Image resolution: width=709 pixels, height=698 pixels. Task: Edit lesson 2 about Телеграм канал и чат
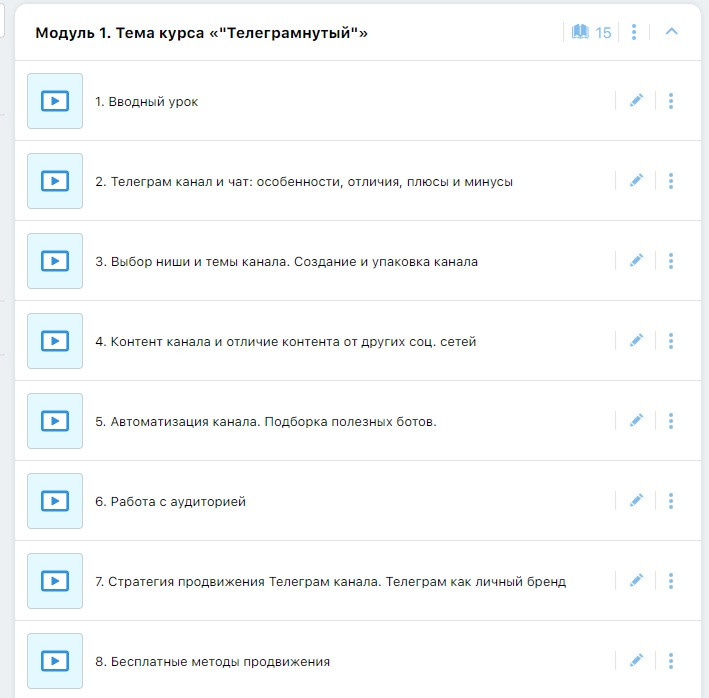[636, 181]
